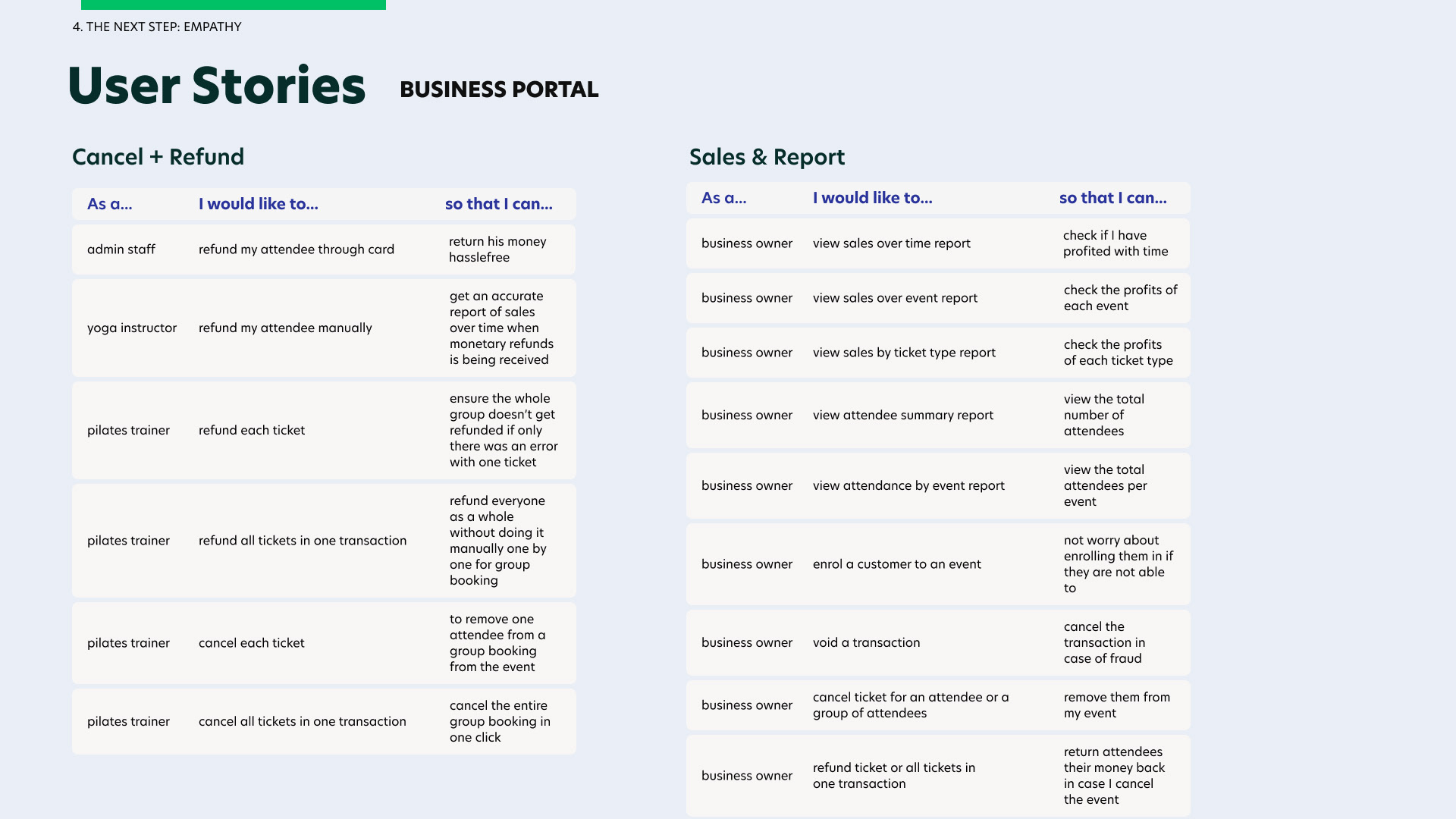Image resolution: width=1456 pixels, height=819 pixels.
Task: Select the Sales & Report section title
Action: click(767, 157)
